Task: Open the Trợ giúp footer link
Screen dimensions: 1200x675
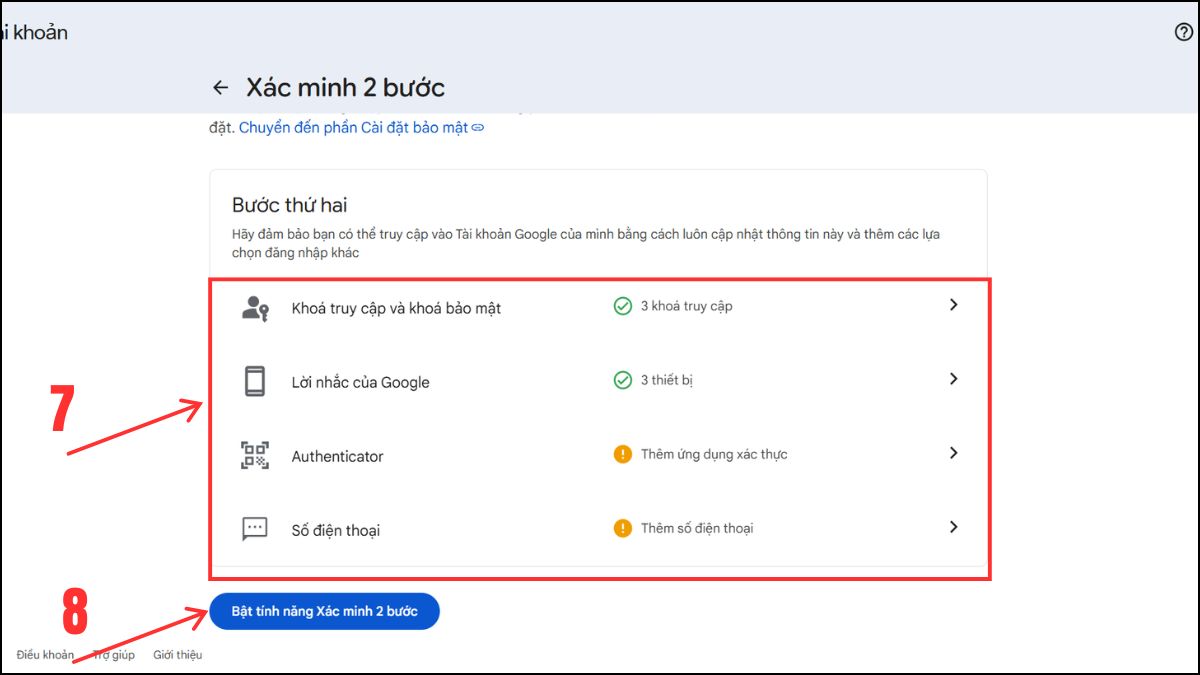Action: pyautogui.click(x=113, y=655)
